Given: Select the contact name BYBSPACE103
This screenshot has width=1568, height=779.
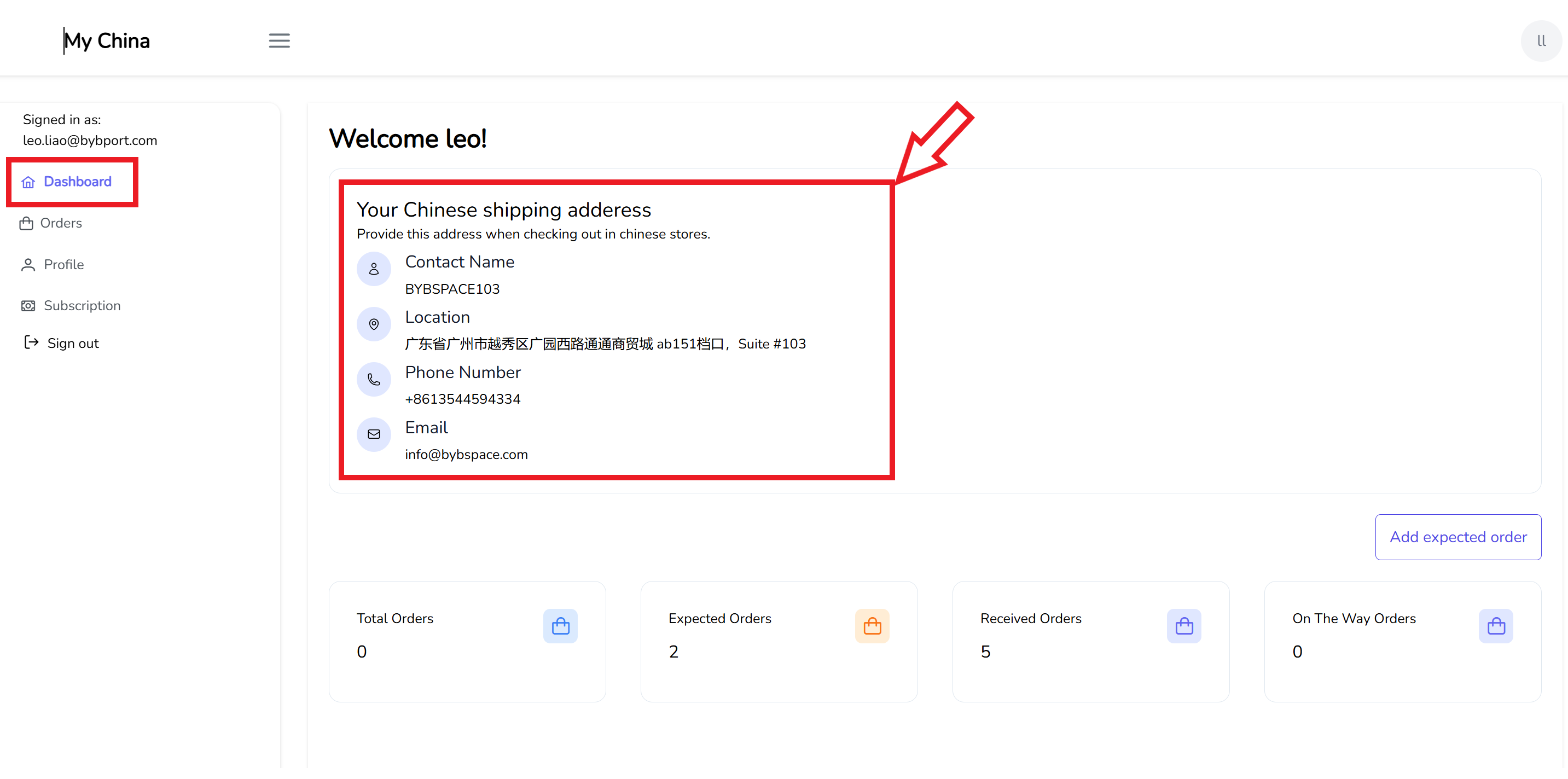Looking at the screenshot, I should 452,289.
